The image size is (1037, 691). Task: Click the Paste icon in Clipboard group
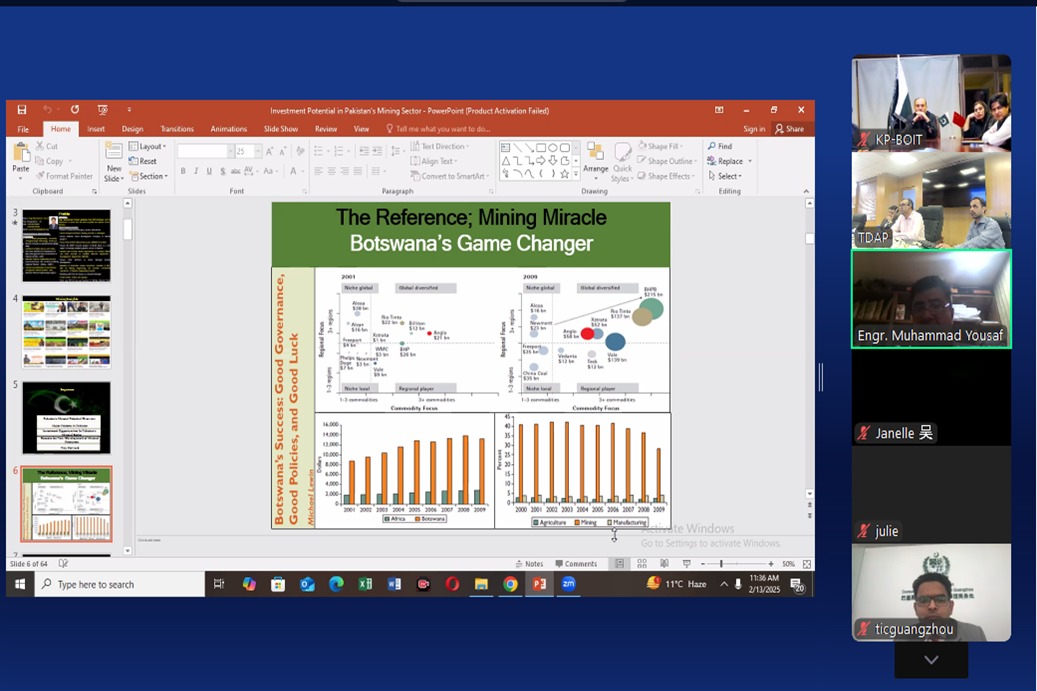coord(21,158)
